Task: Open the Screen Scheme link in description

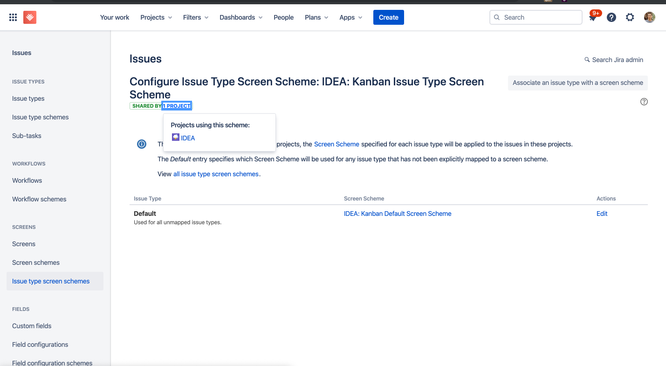Action: point(336,144)
